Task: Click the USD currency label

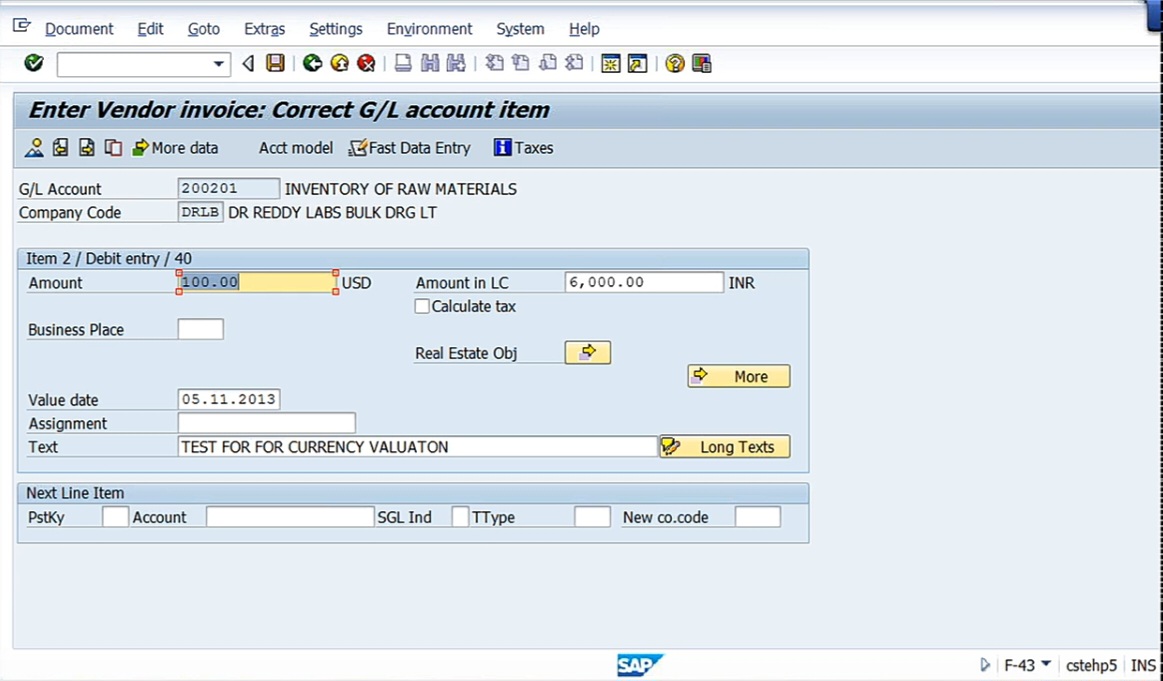Action: 356,283
